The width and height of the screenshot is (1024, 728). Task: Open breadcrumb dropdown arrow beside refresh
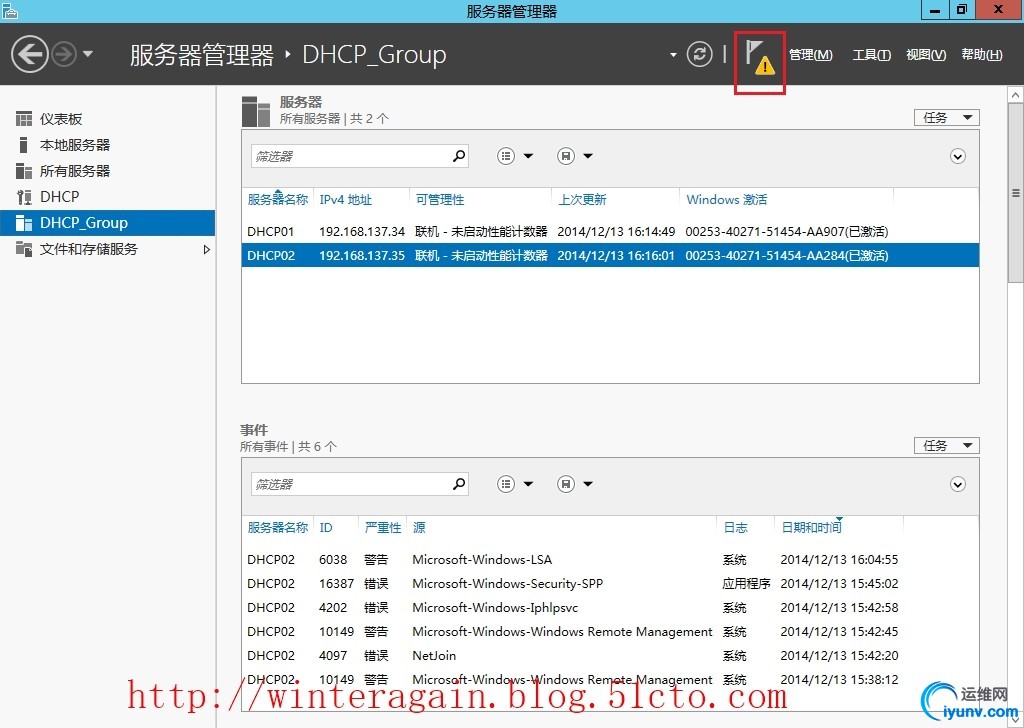[x=673, y=55]
